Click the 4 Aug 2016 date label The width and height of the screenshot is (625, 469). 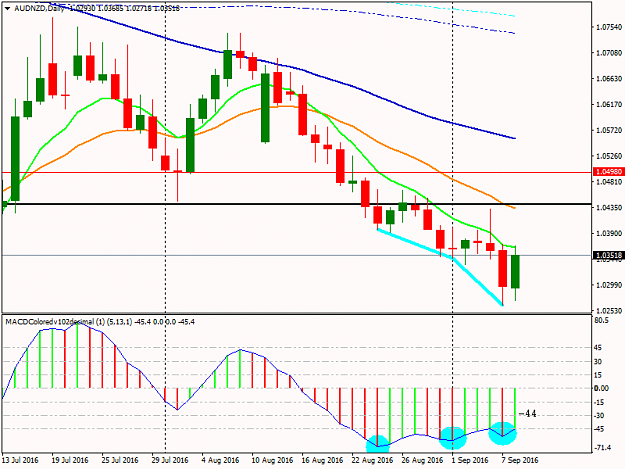(220, 460)
